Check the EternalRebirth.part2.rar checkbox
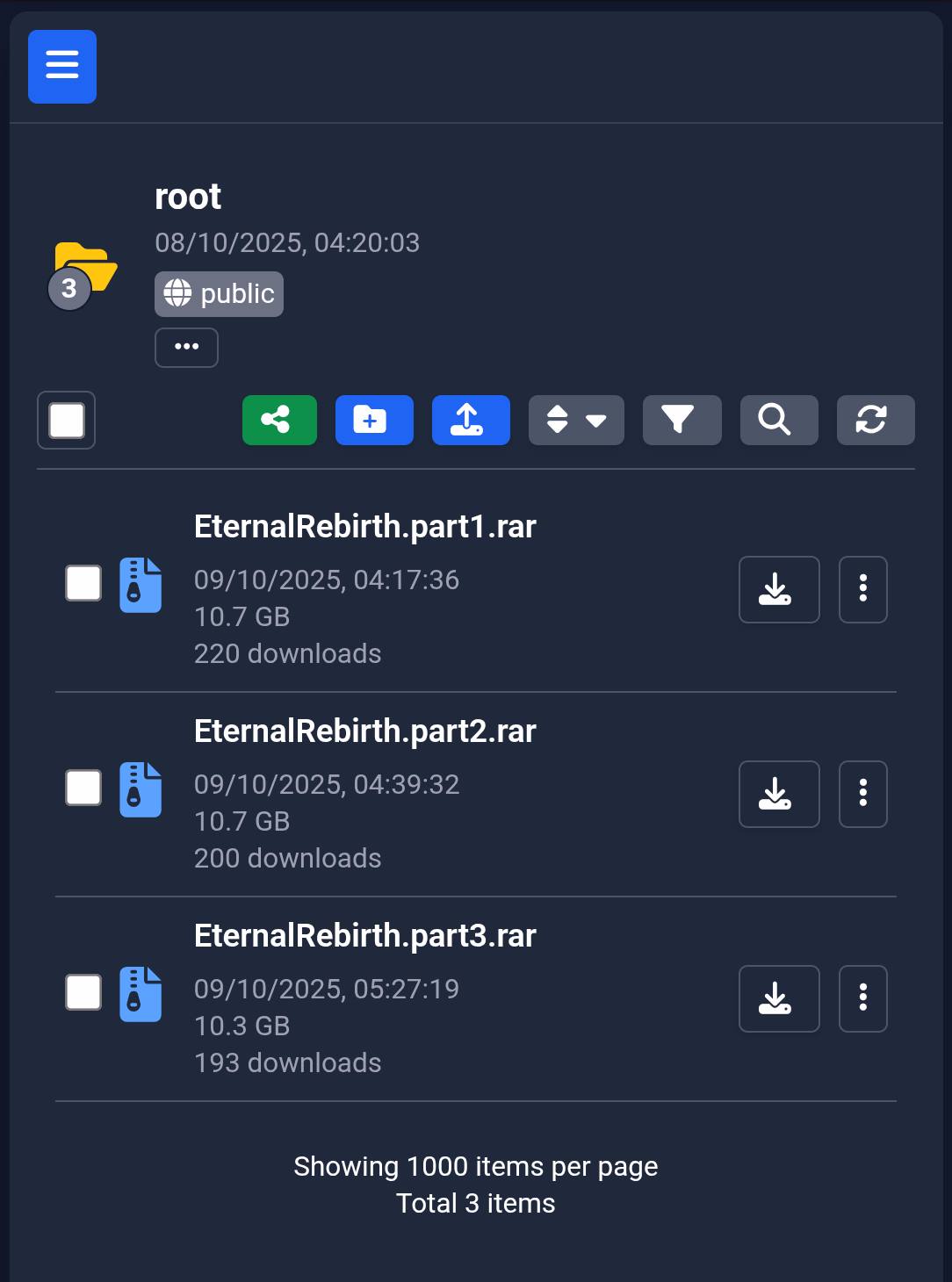The width and height of the screenshot is (952, 1282). pos(83,788)
